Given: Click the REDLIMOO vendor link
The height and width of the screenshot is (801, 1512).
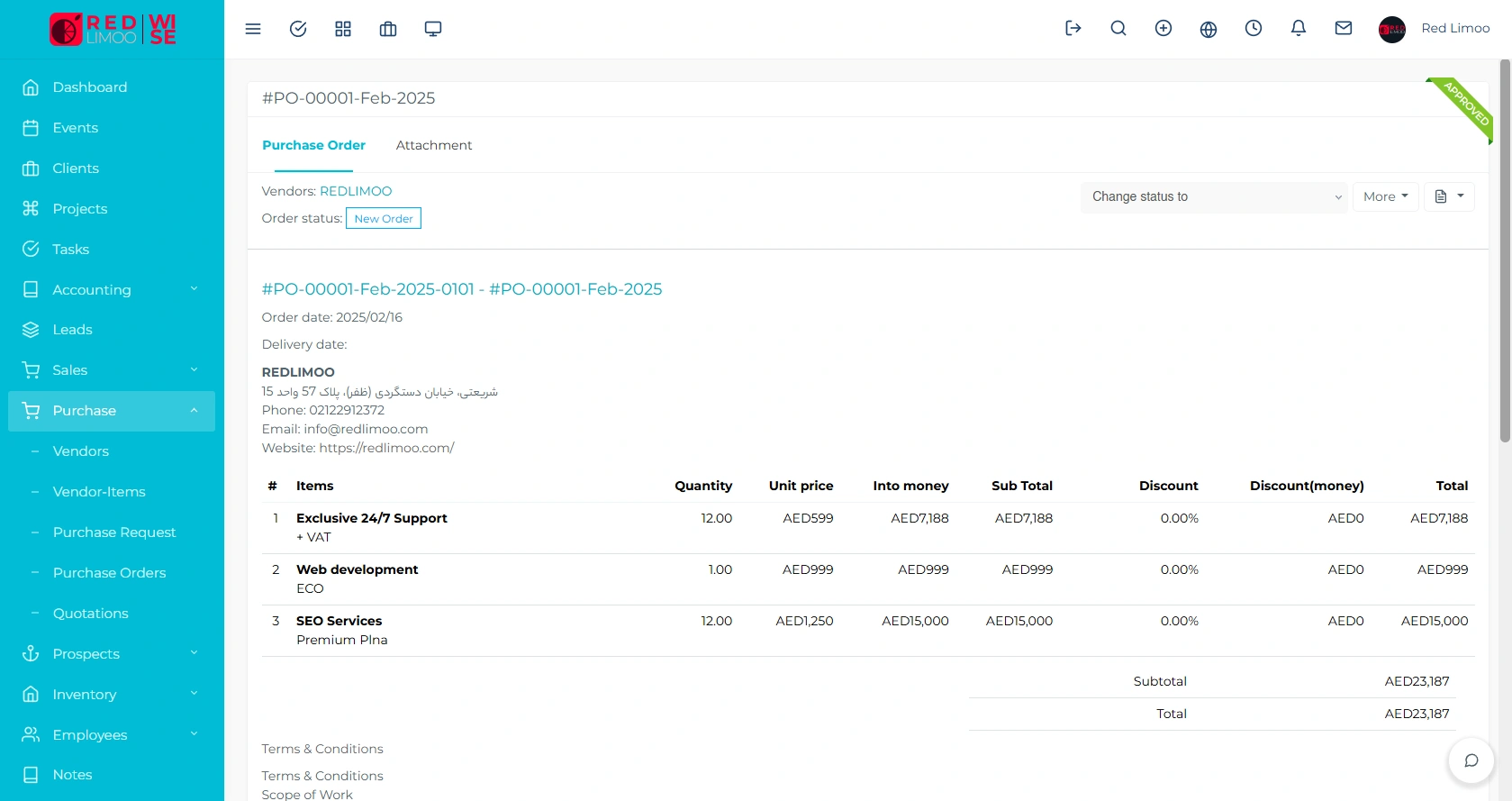Looking at the screenshot, I should coord(356,191).
